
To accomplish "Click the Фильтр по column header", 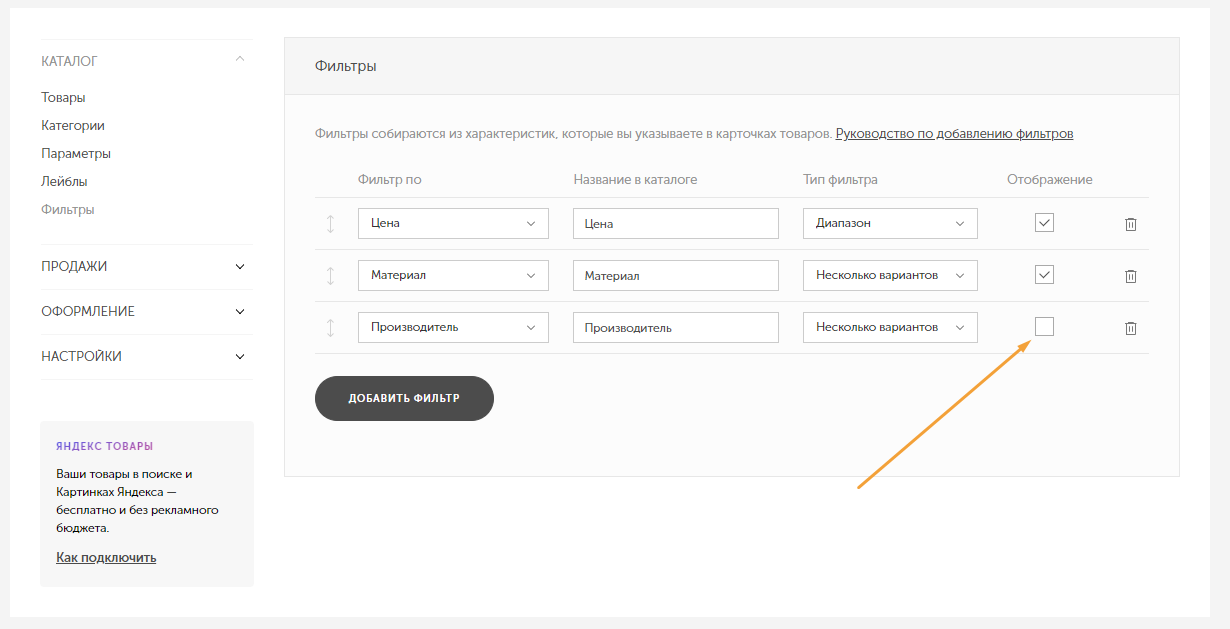I will [390, 180].
